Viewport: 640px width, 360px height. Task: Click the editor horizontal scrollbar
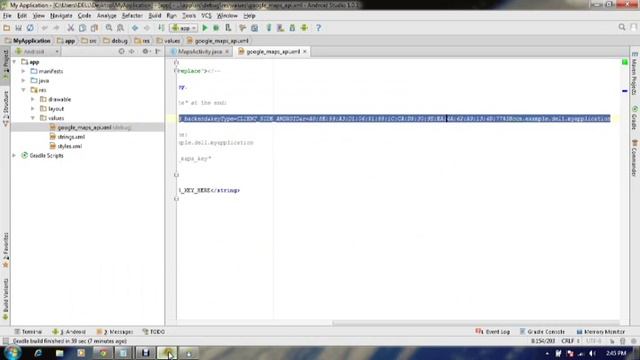pos(476,323)
